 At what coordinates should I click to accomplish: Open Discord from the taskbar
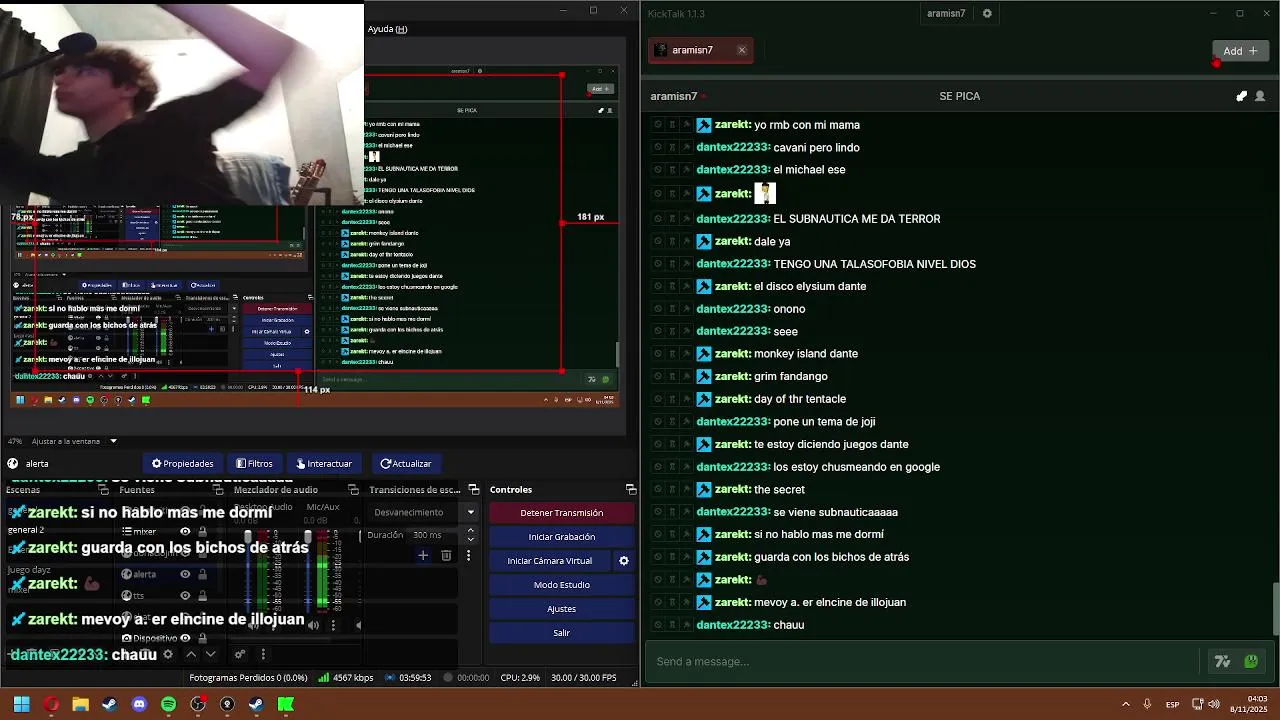click(x=139, y=704)
